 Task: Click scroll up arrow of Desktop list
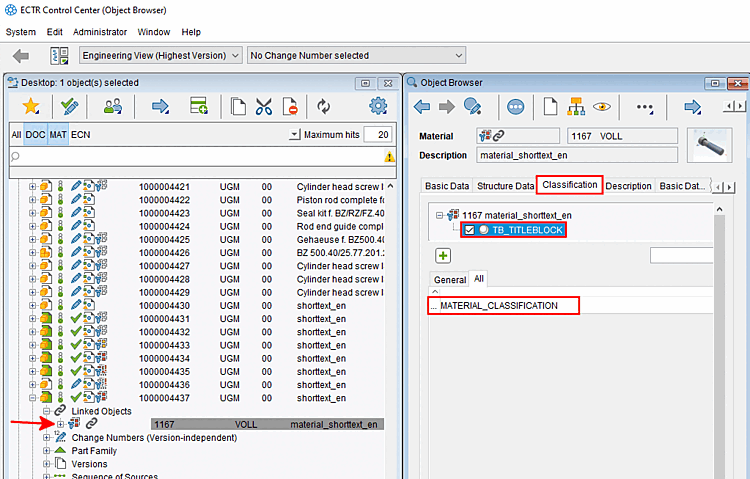point(391,186)
